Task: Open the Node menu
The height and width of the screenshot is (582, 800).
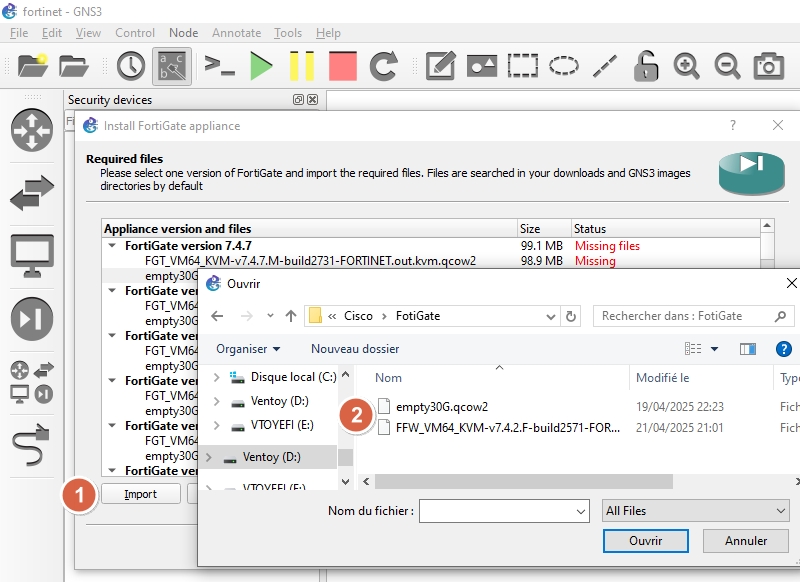Action: (184, 33)
